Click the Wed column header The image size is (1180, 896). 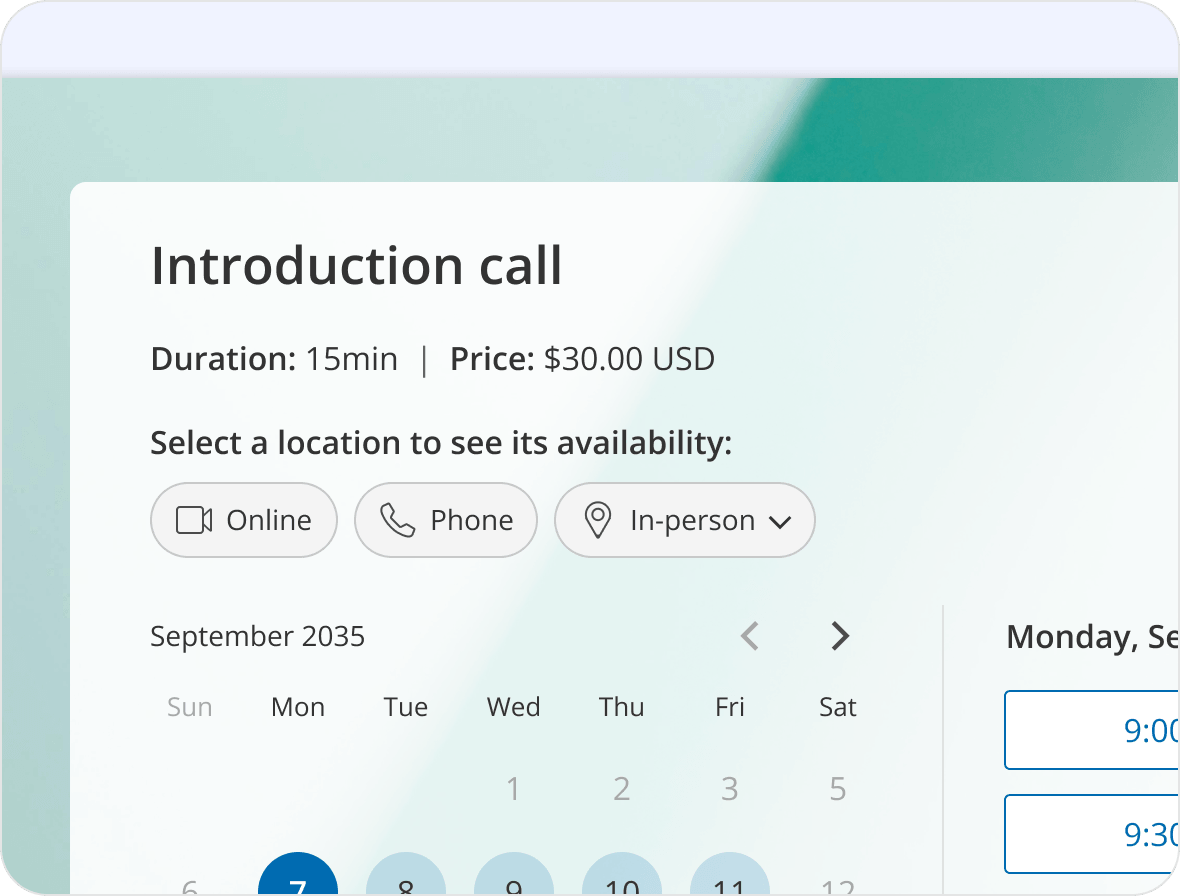coord(514,707)
